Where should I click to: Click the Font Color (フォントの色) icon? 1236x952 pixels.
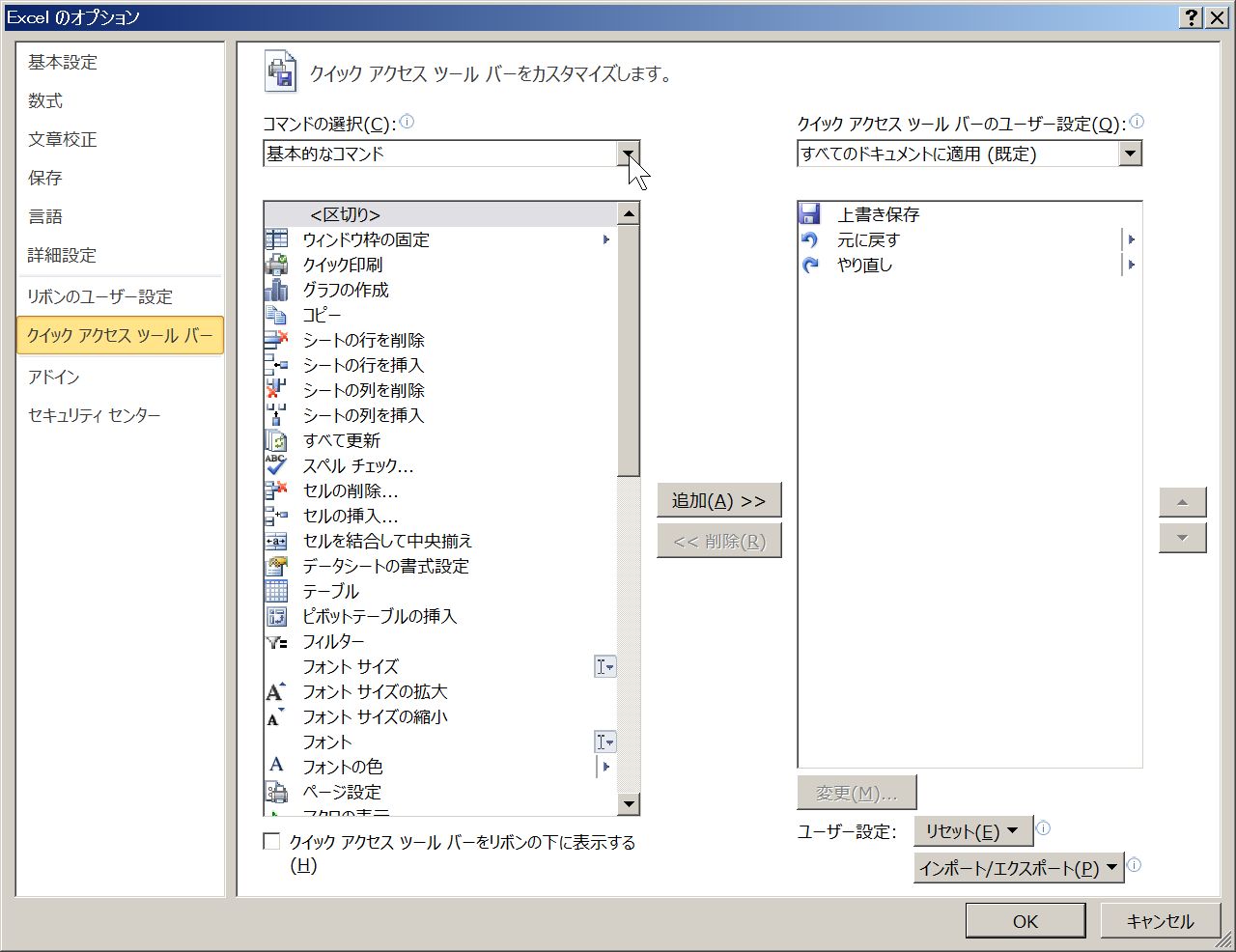point(276,767)
